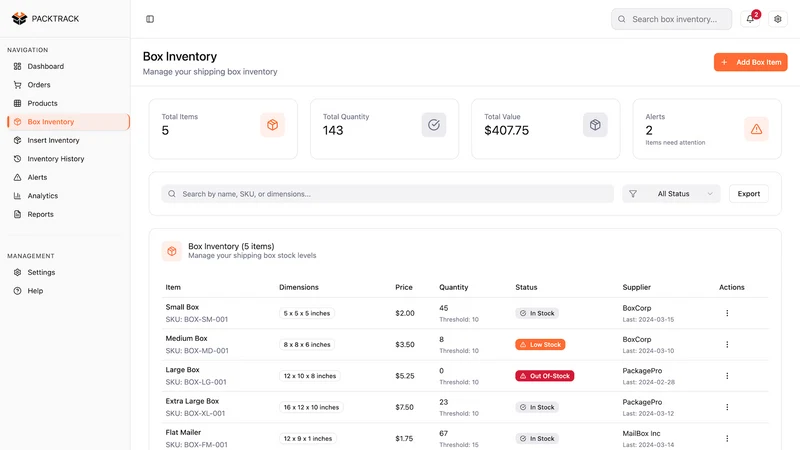Click the Out-Of-Stock status badge

(x=544, y=376)
